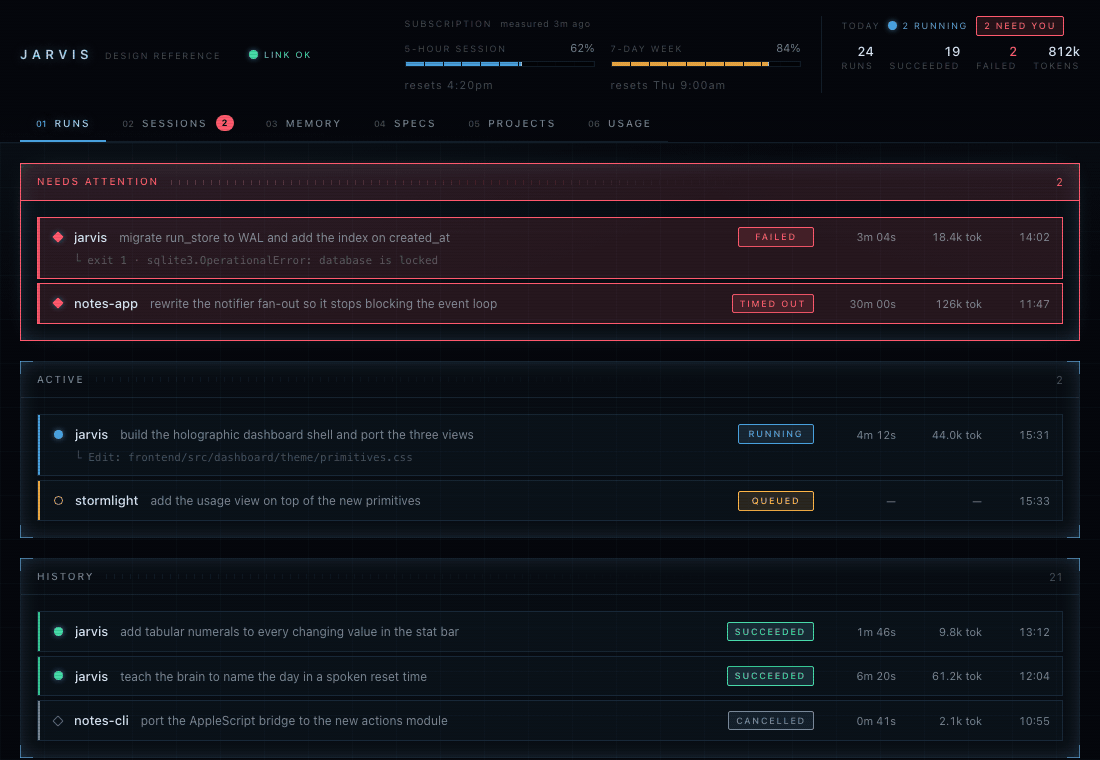Image resolution: width=1100 pixels, height=760 pixels.
Task: Click the 812k TOKENS stat
Action: pyautogui.click(x=1057, y=58)
